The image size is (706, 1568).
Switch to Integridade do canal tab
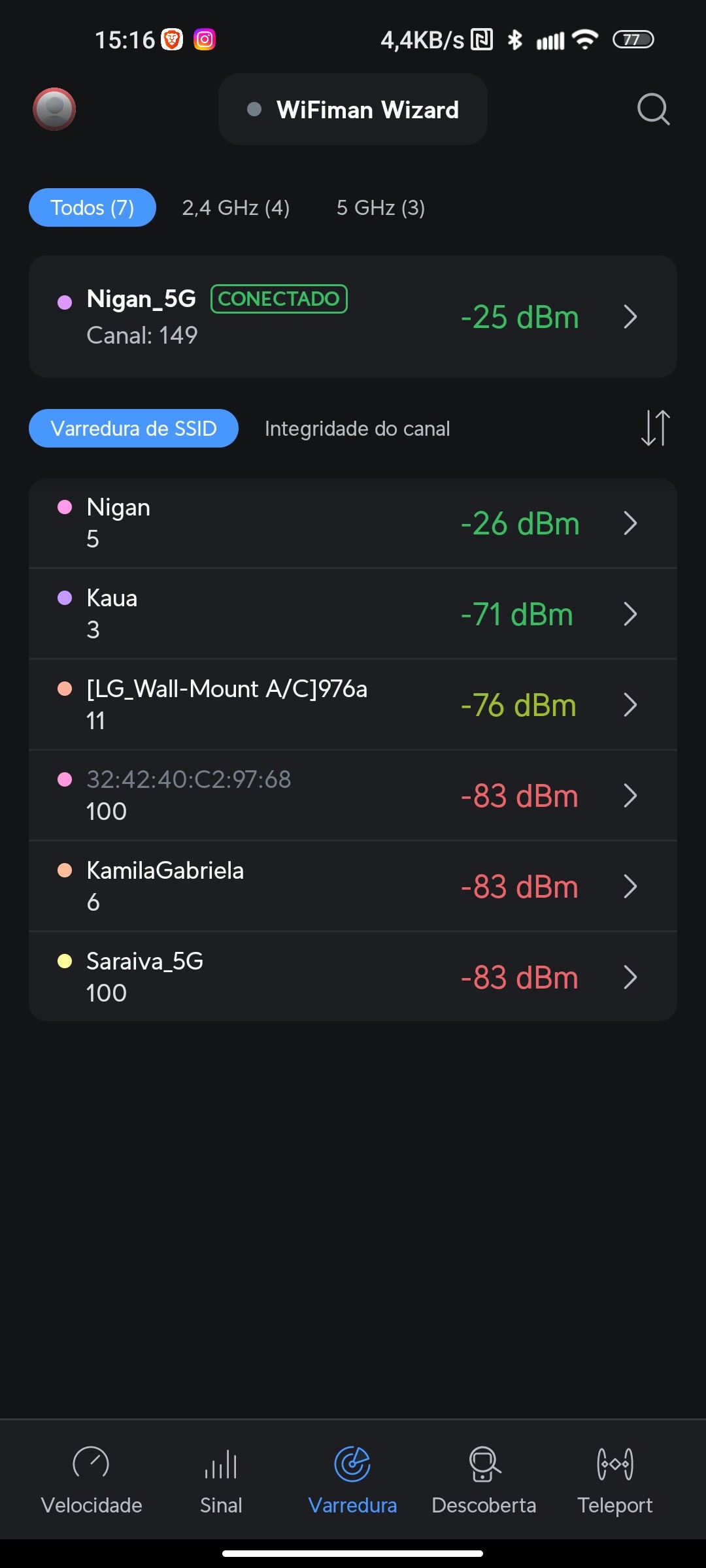pyautogui.click(x=357, y=429)
